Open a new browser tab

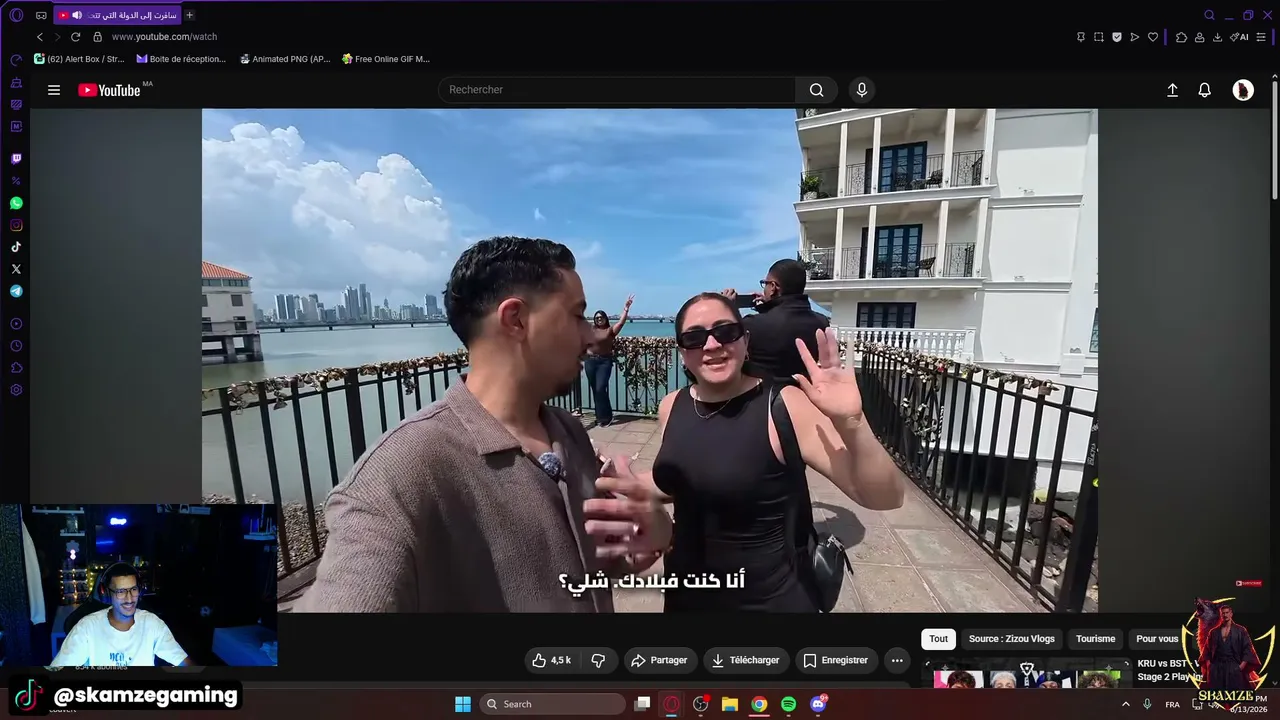190,15
